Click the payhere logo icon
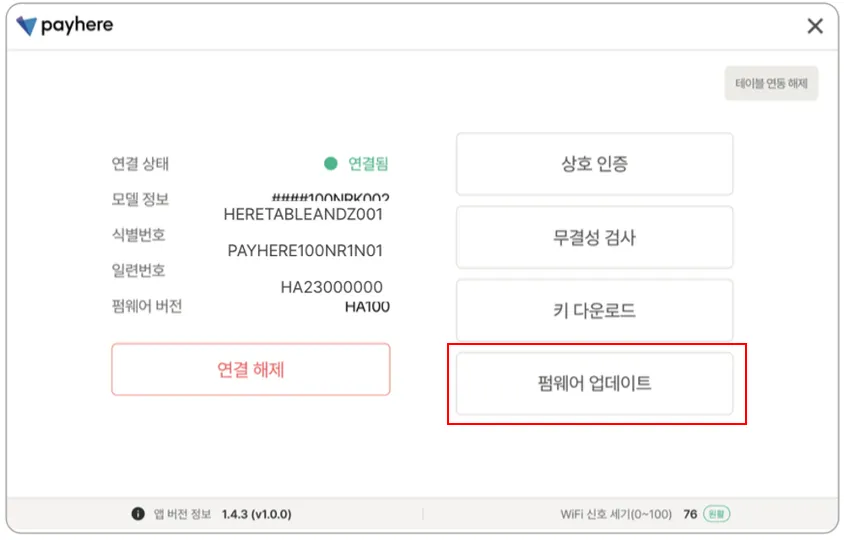 [27, 26]
